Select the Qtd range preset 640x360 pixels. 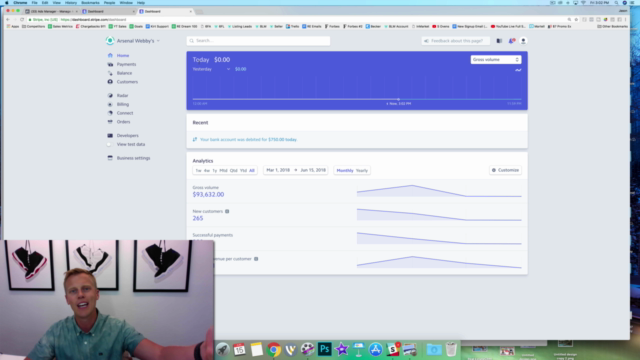point(233,171)
